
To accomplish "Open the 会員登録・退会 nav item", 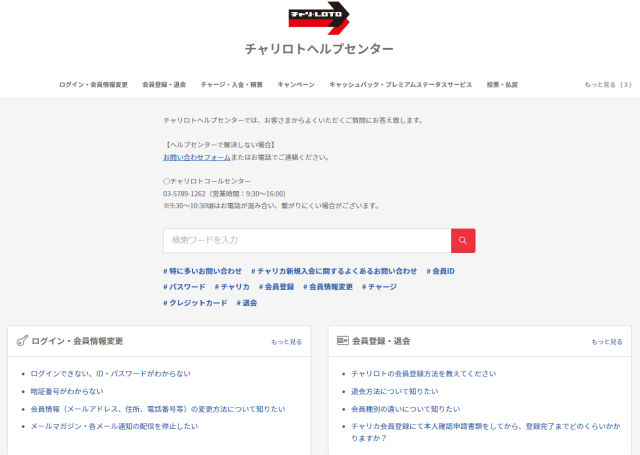I will click(x=164, y=84).
